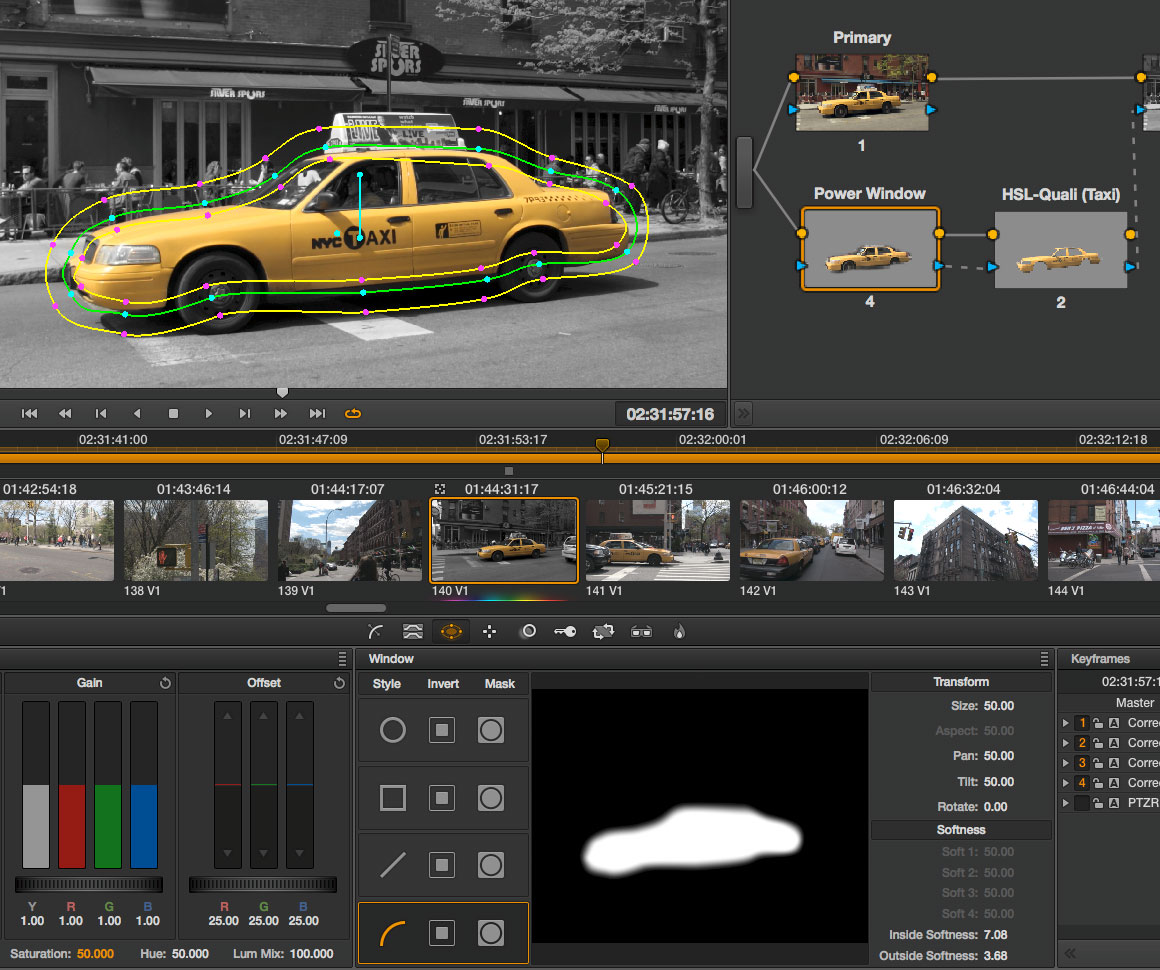The width and height of the screenshot is (1160, 970).
Task: Toggle the Mask option for the square window
Action: pyautogui.click(x=490, y=797)
